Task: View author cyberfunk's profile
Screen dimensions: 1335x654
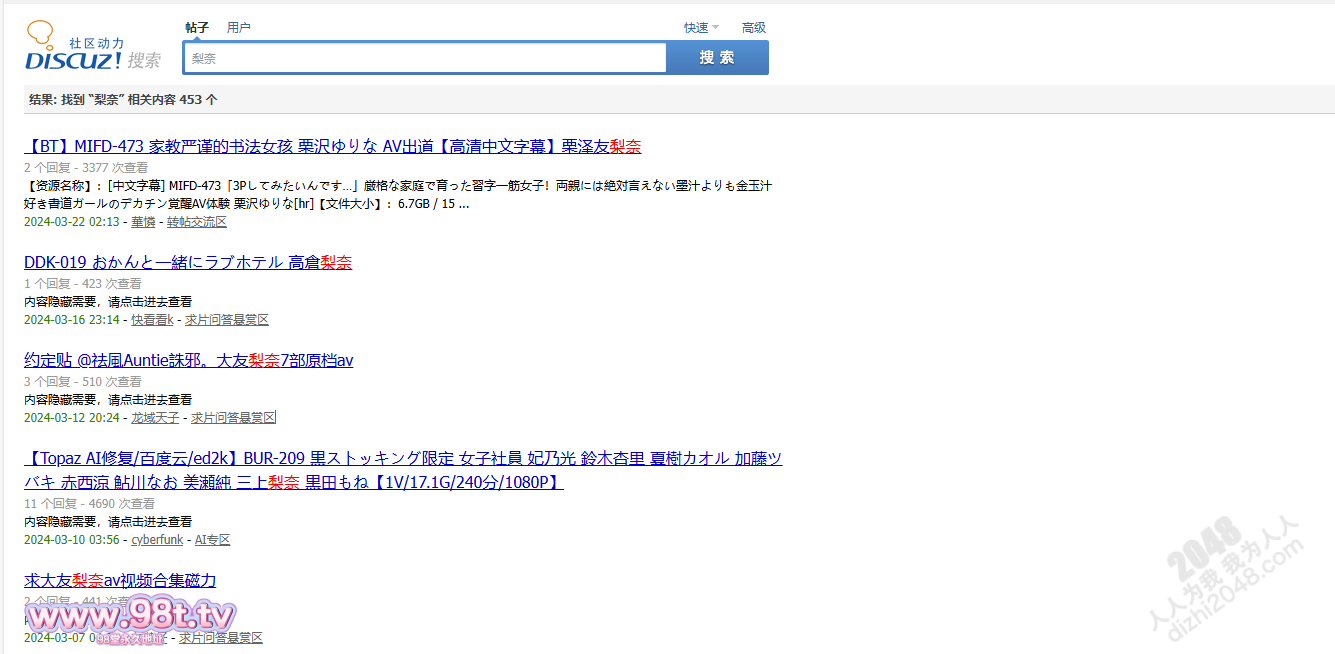Action: 157,540
